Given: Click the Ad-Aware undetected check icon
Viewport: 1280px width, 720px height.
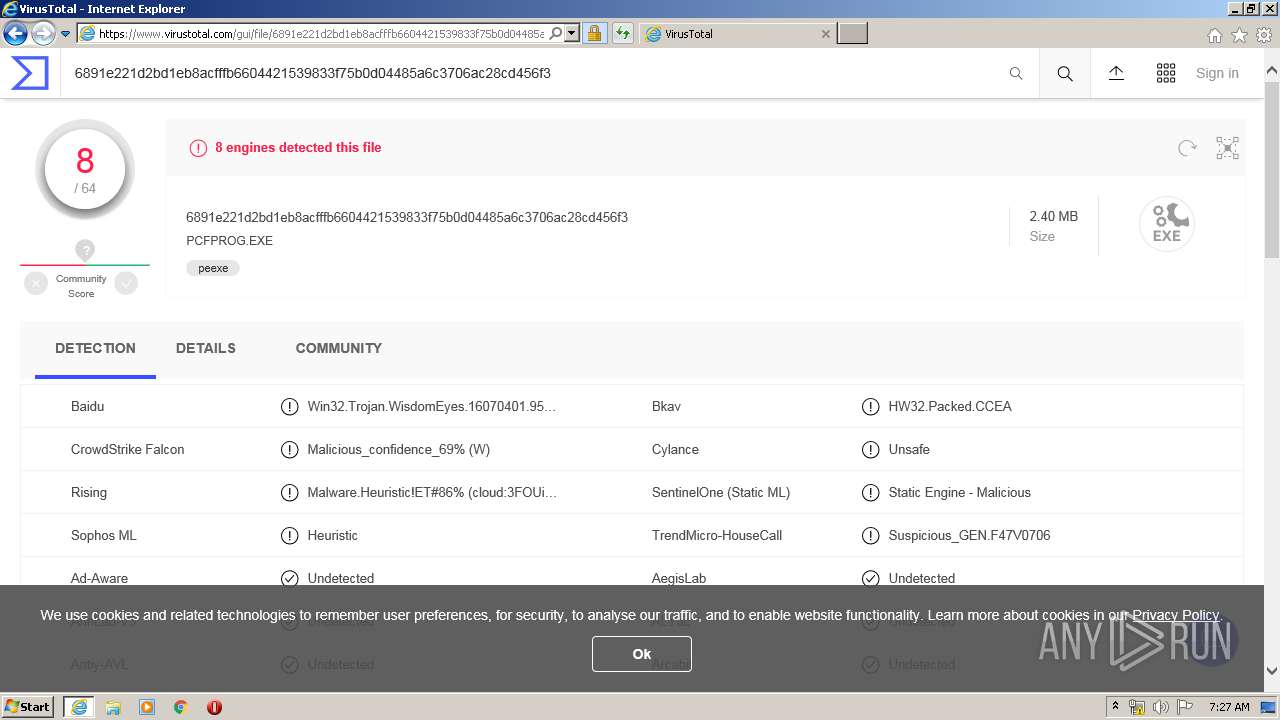Looking at the screenshot, I should [290, 578].
